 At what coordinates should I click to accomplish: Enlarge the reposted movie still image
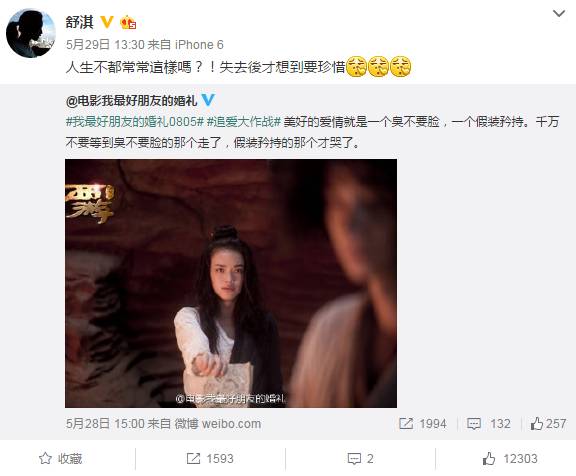click(231, 283)
